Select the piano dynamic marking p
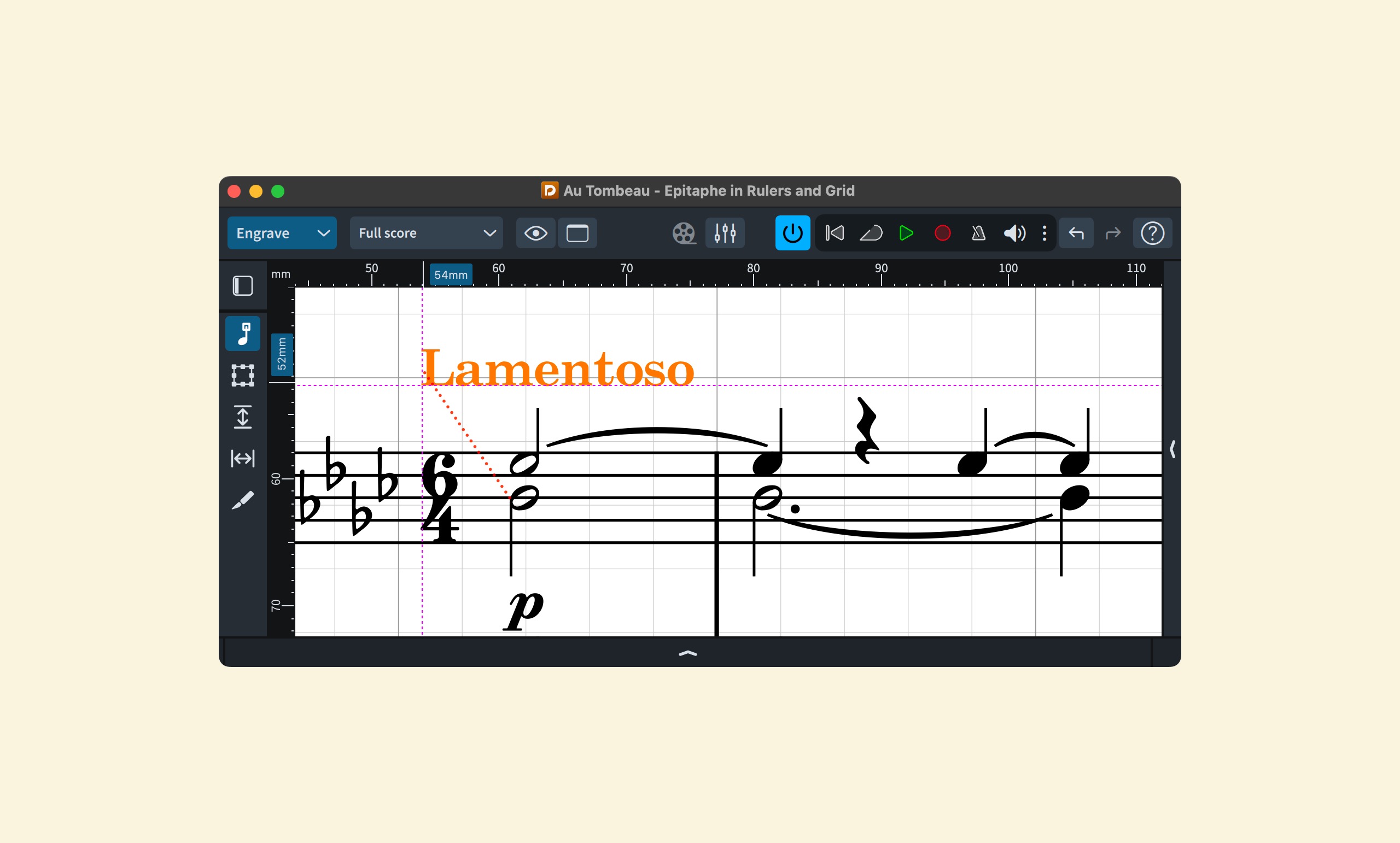The image size is (1400, 843). (523, 611)
